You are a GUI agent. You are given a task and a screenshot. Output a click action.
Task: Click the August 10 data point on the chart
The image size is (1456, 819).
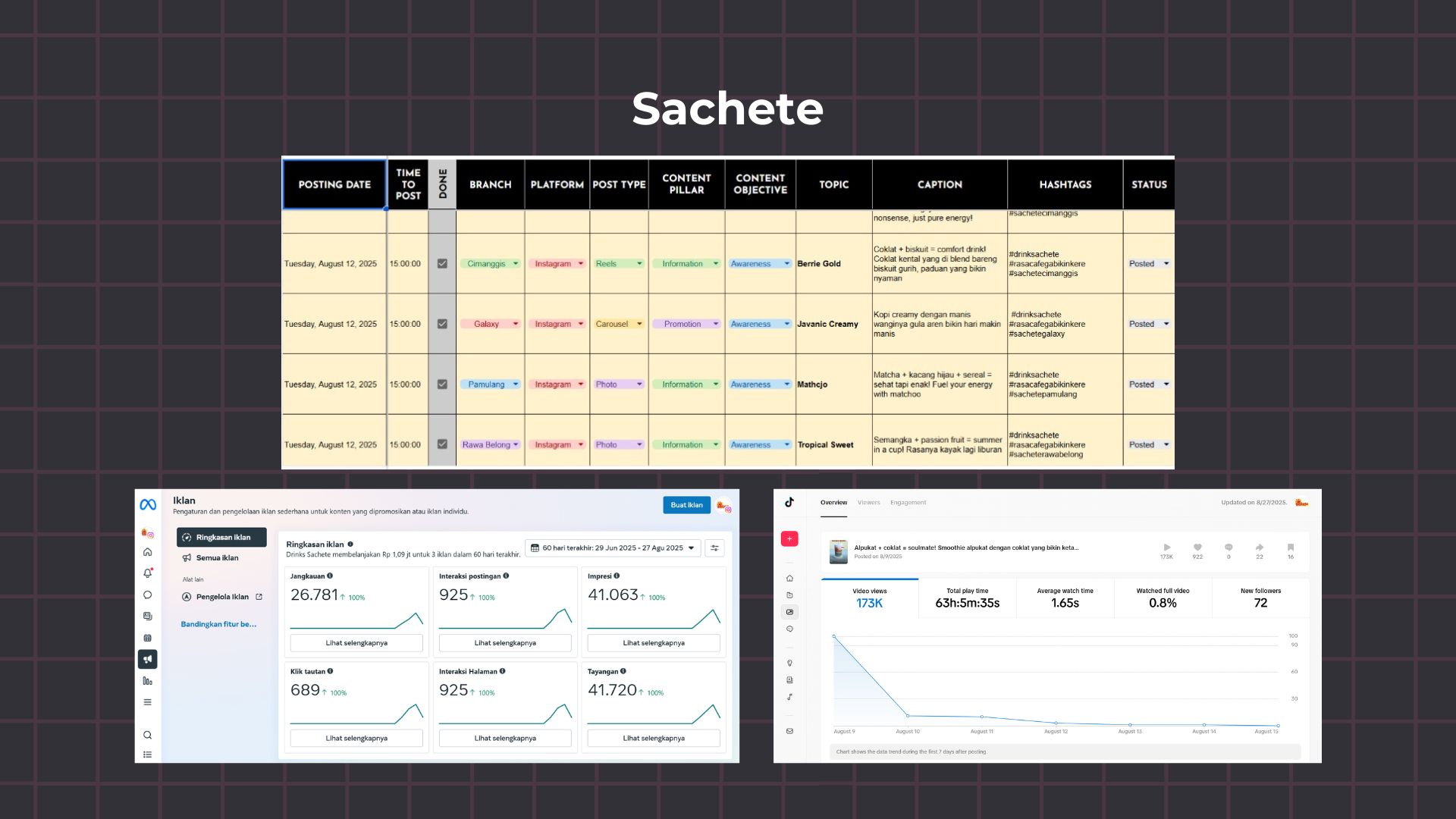coord(908,715)
